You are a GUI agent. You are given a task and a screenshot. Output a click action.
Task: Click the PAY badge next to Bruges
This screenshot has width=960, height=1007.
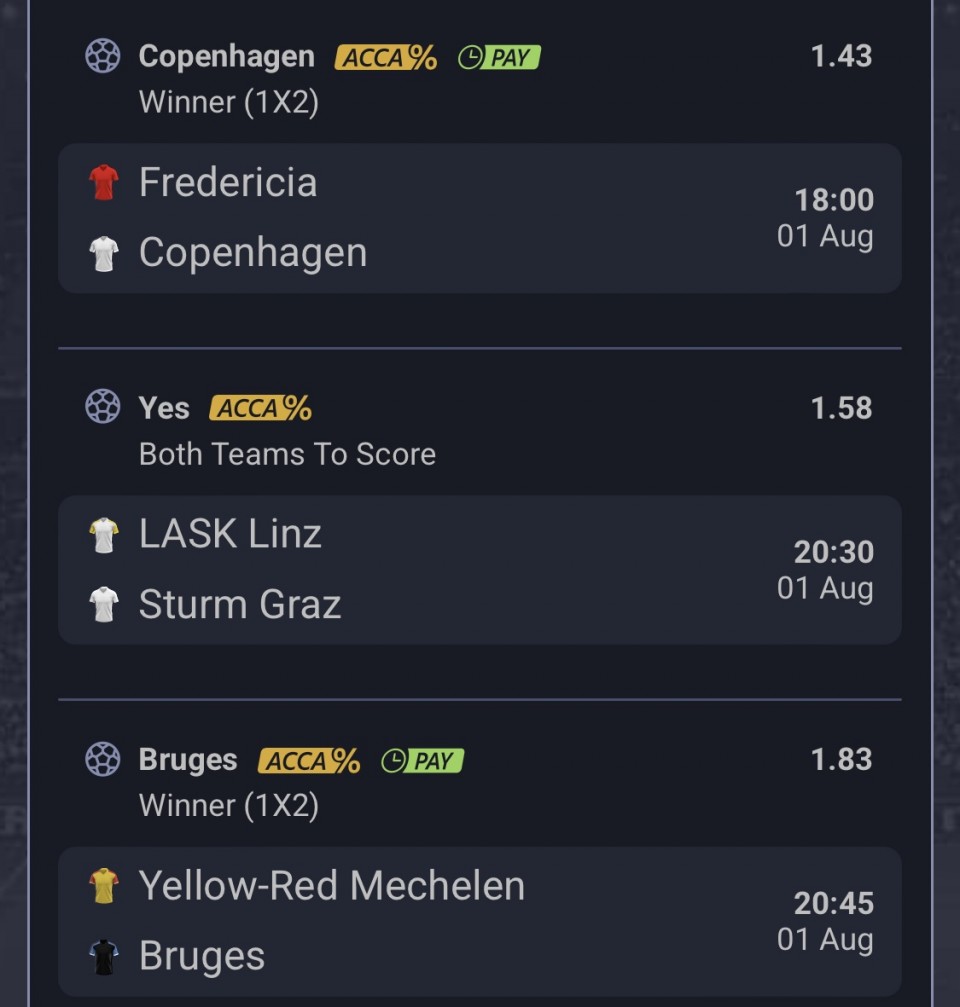(422, 760)
